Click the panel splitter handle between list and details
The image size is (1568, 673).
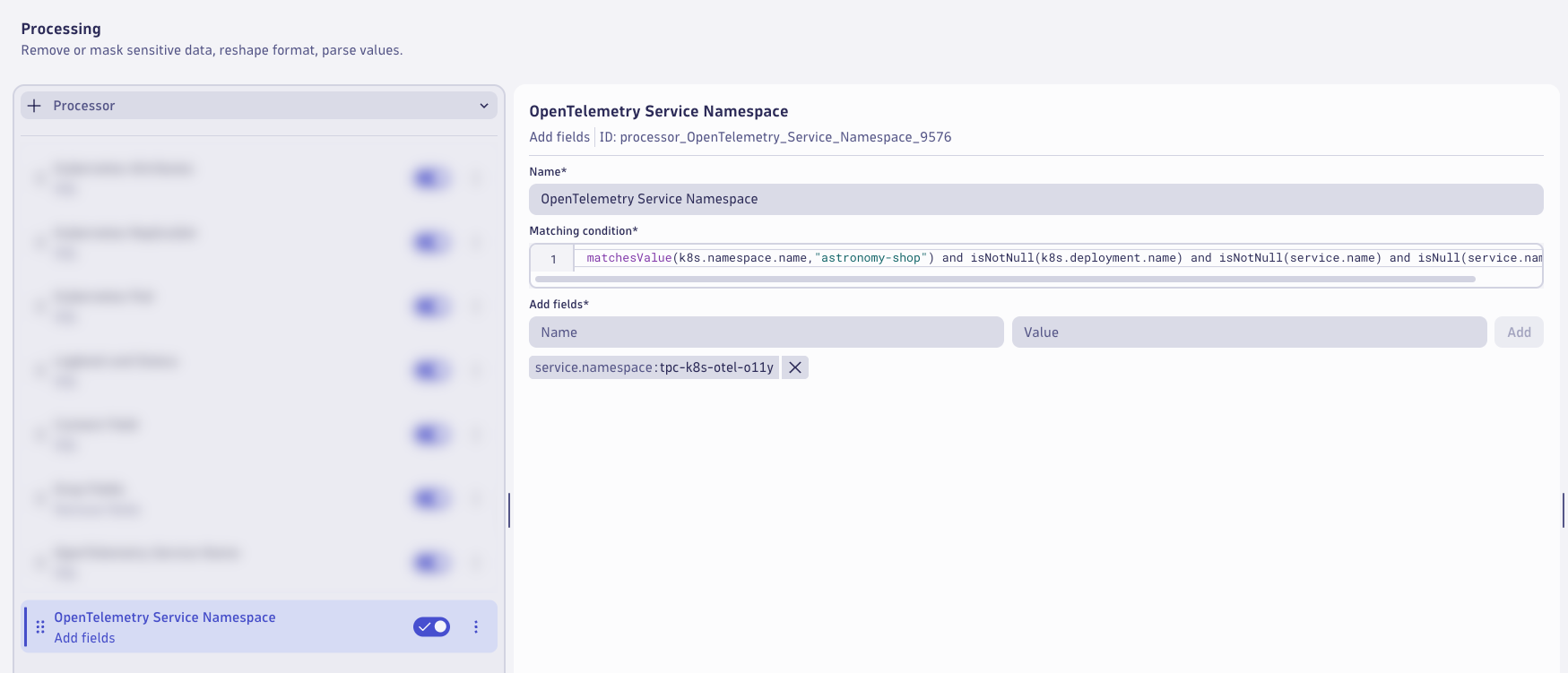coord(509,510)
